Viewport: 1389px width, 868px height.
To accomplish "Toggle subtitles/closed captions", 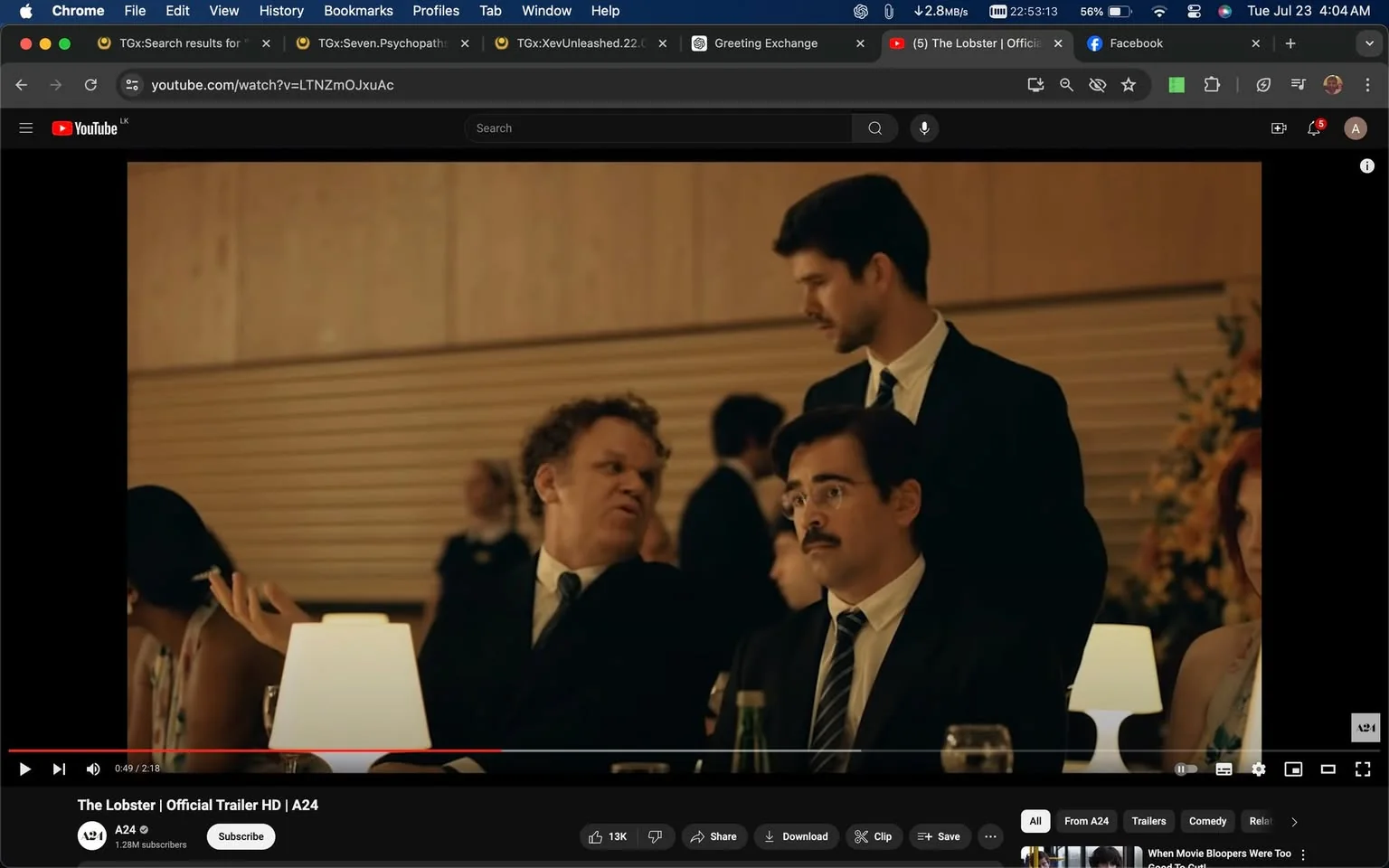I will [1224, 769].
